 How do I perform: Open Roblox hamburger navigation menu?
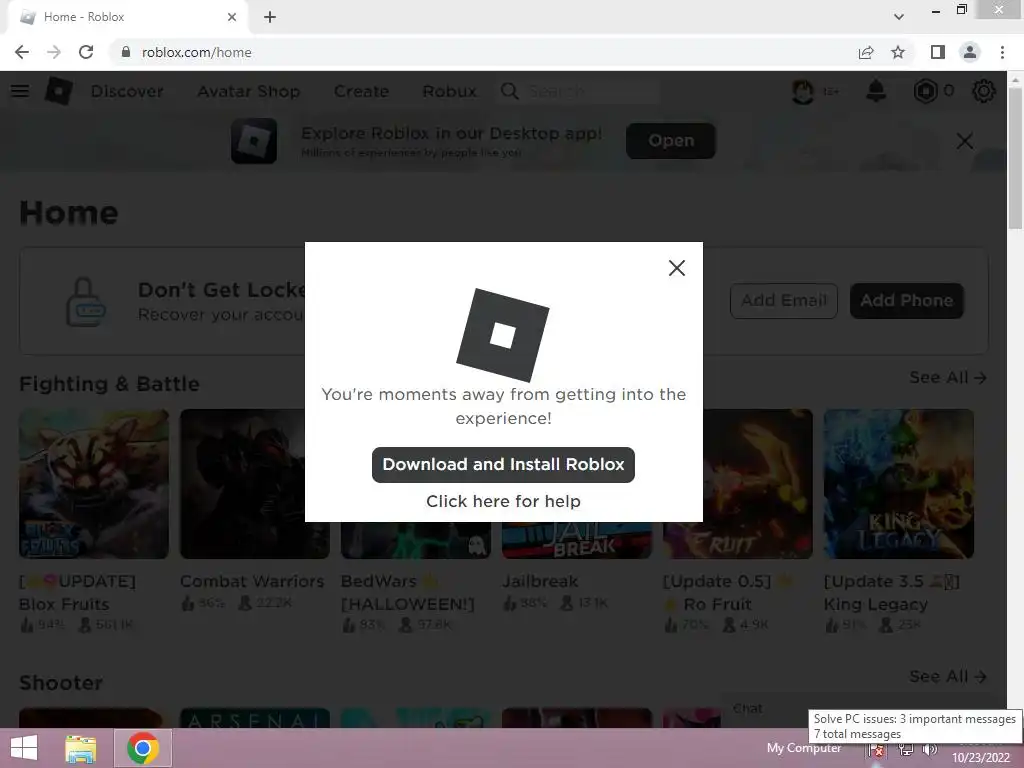point(20,91)
